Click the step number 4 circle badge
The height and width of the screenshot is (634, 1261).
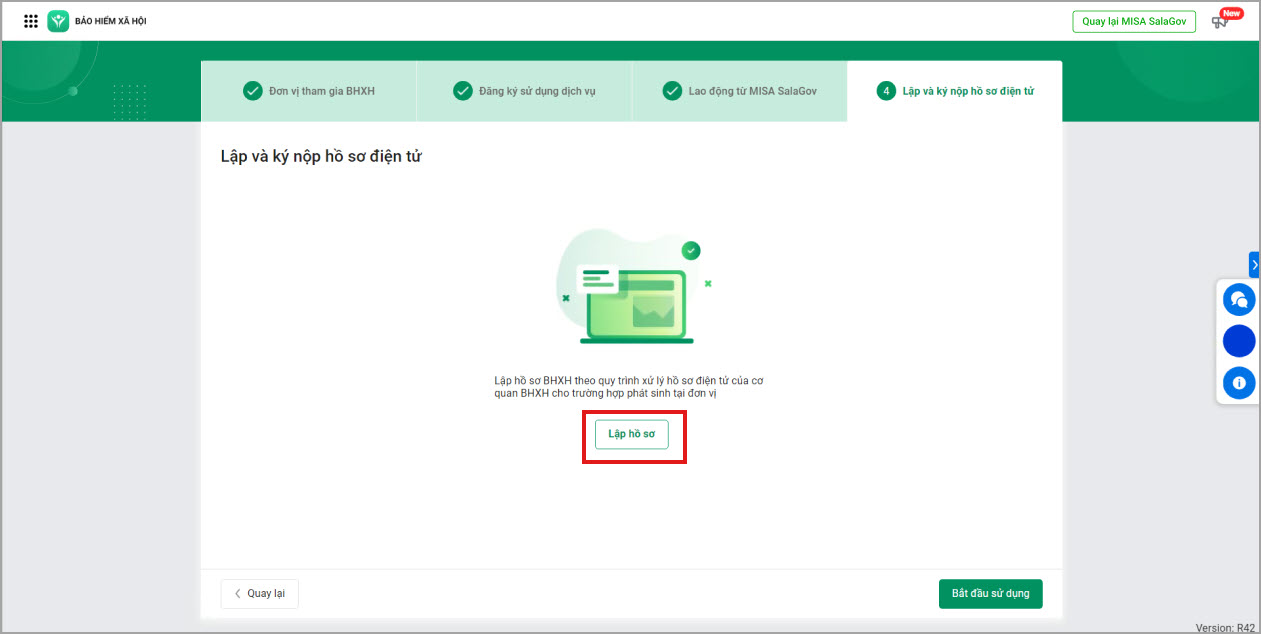885,91
